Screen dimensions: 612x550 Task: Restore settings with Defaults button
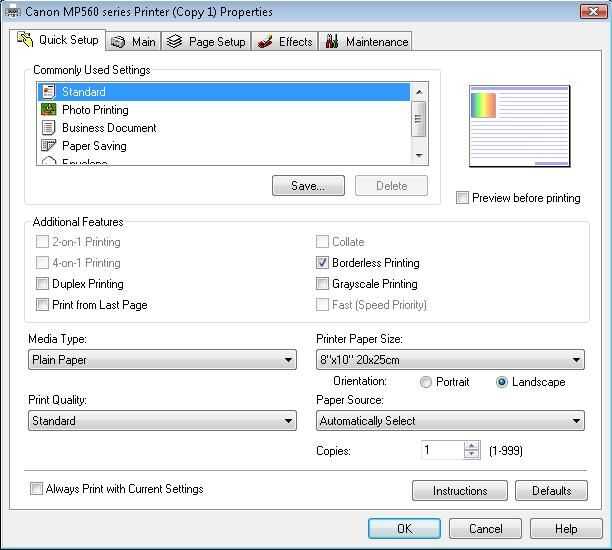[551, 490]
